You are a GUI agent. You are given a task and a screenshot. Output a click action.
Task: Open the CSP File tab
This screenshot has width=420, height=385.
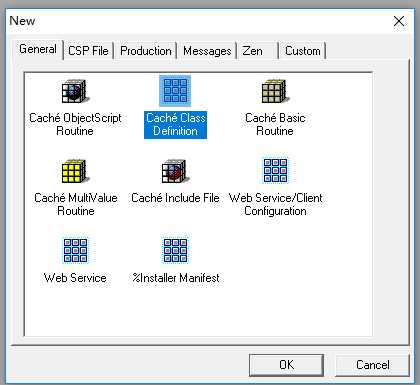[x=88, y=51]
